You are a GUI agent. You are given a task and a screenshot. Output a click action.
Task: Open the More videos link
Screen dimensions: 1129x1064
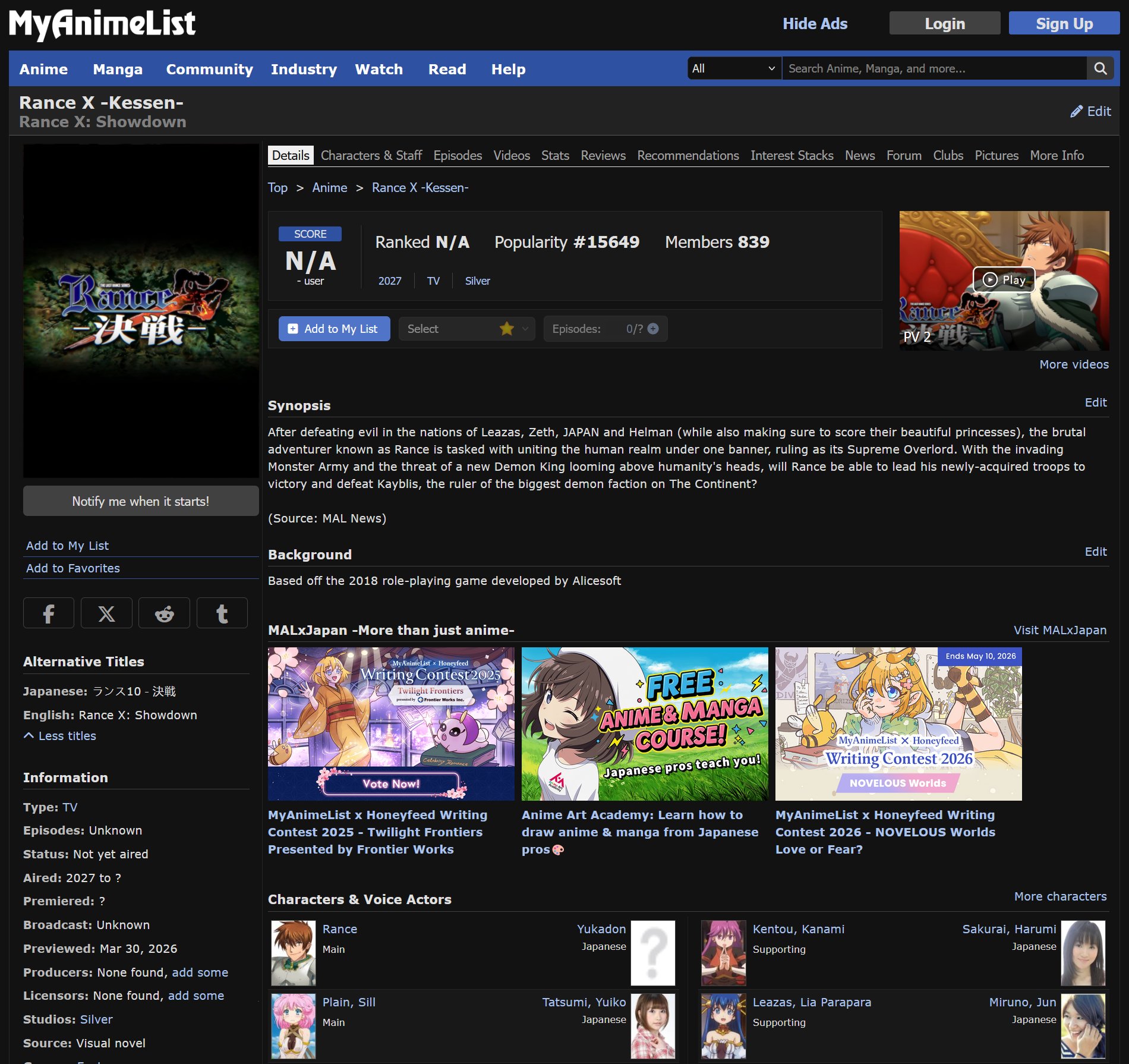[1074, 364]
